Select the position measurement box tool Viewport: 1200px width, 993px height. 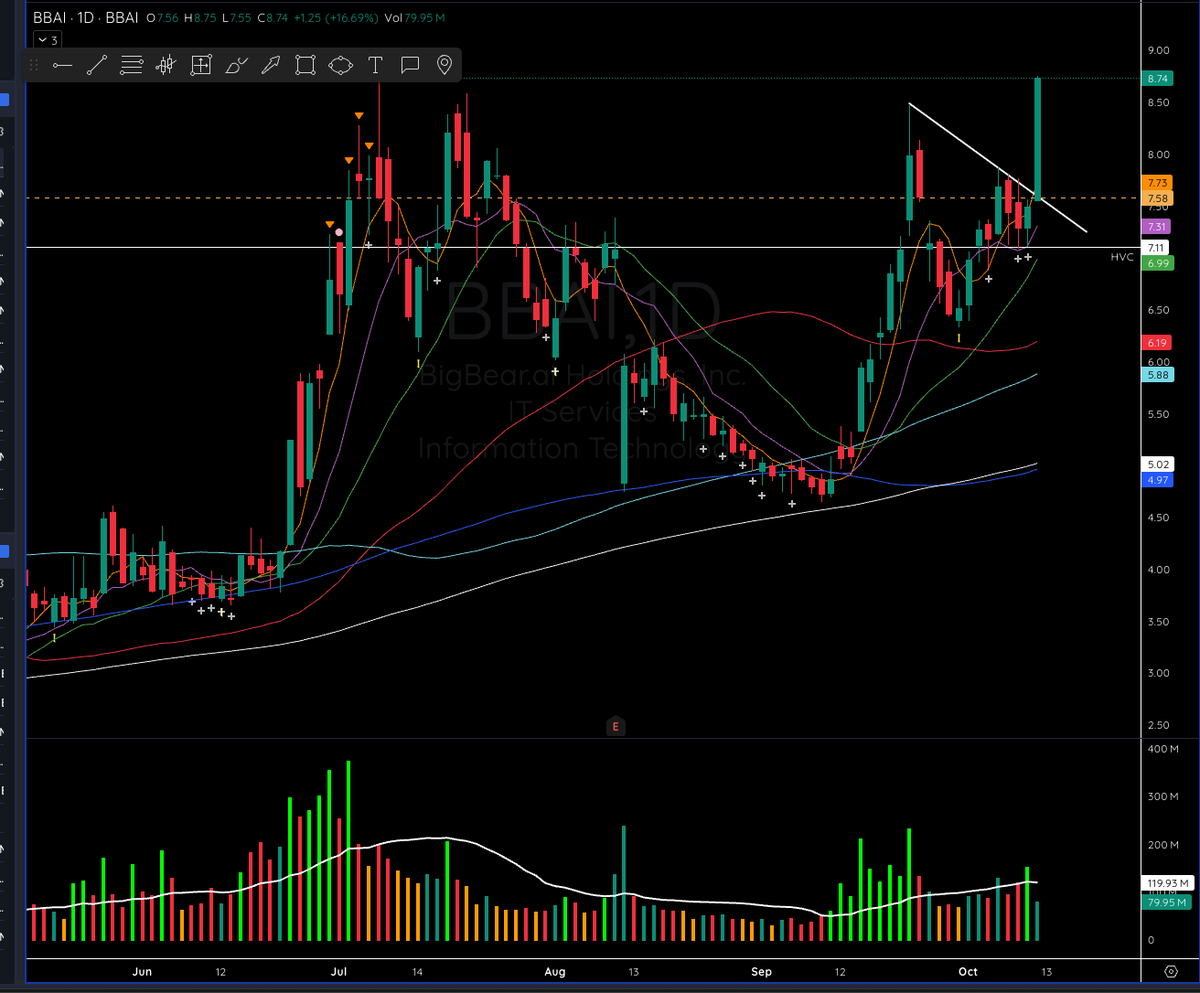tap(201, 65)
